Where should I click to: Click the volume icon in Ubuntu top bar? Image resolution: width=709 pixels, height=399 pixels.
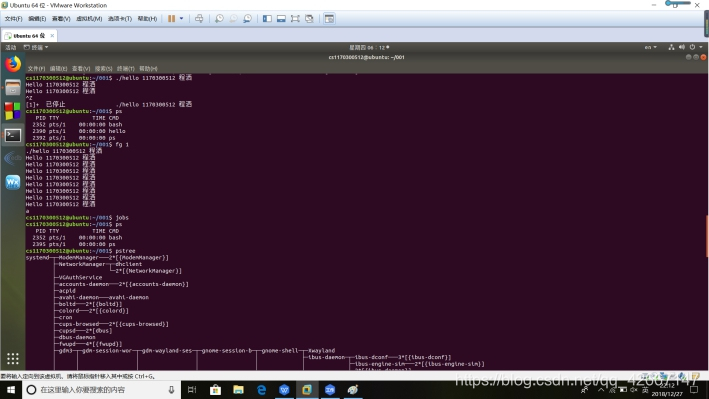click(681, 47)
